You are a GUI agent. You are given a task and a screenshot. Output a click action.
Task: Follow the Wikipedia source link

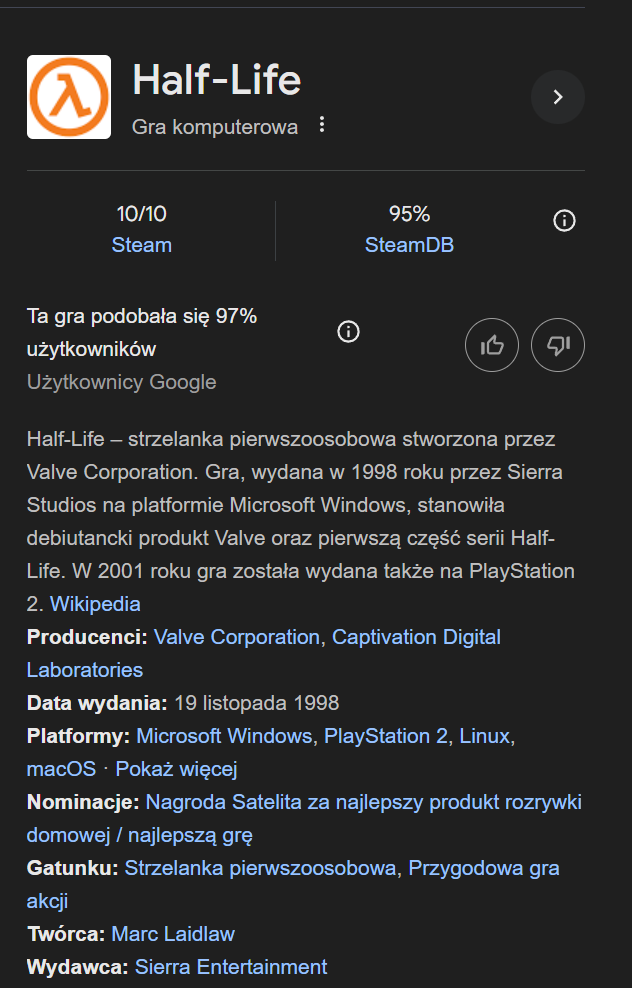click(x=95, y=604)
